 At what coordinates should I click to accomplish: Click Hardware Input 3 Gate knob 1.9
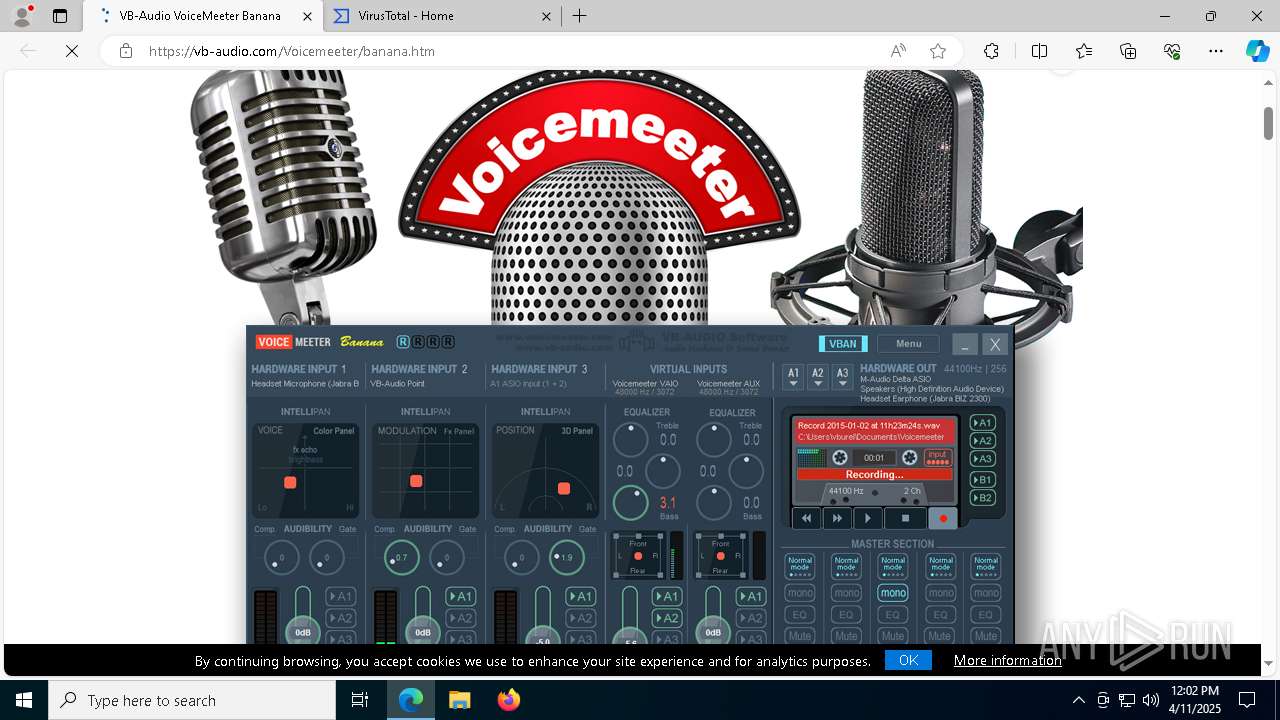(x=566, y=558)
